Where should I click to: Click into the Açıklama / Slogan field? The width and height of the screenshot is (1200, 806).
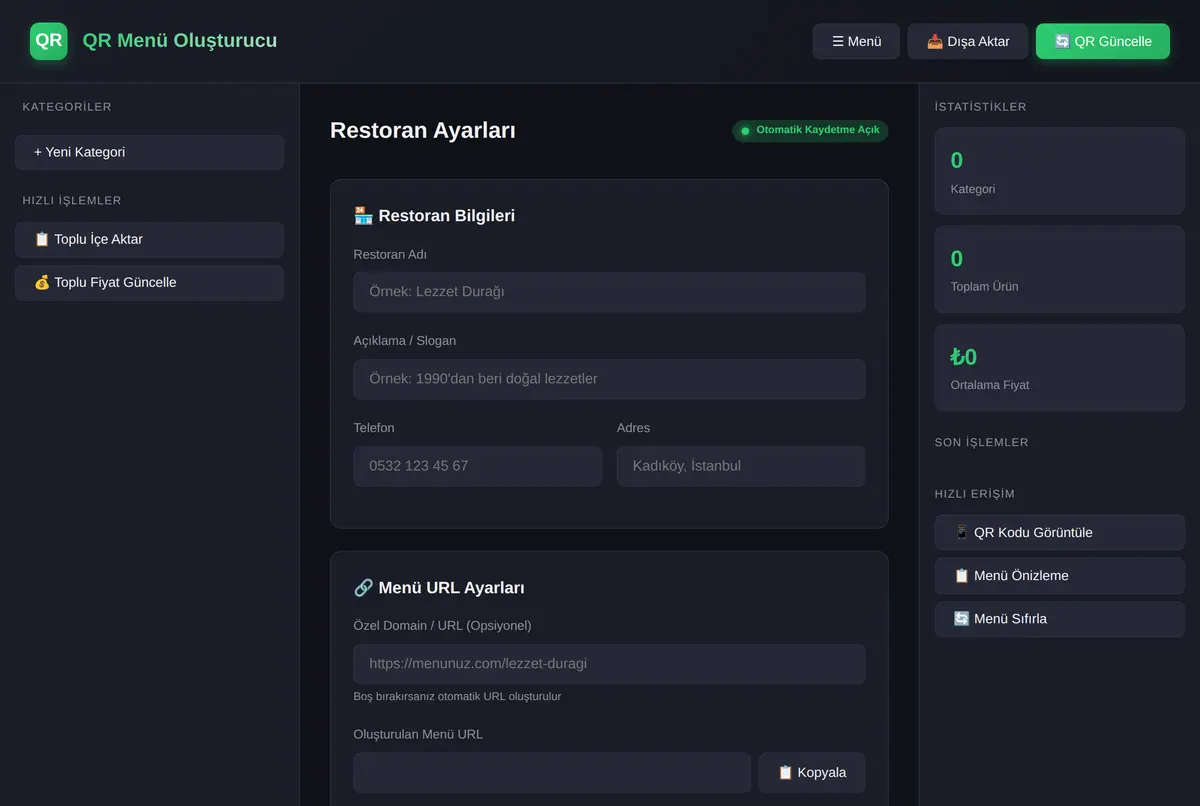[609, 379]
